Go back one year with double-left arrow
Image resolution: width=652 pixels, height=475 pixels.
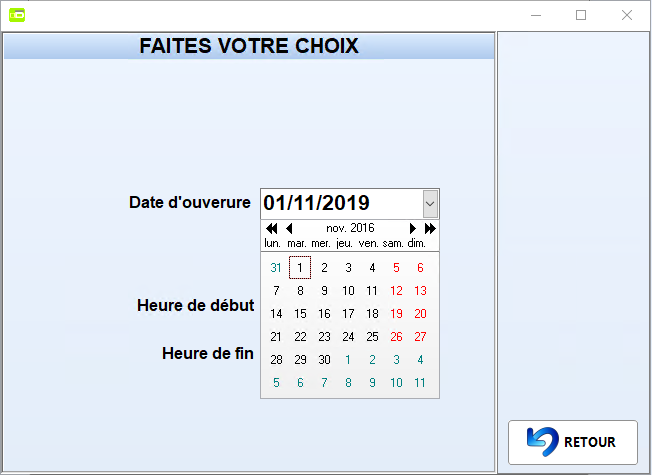pos(272,228)
